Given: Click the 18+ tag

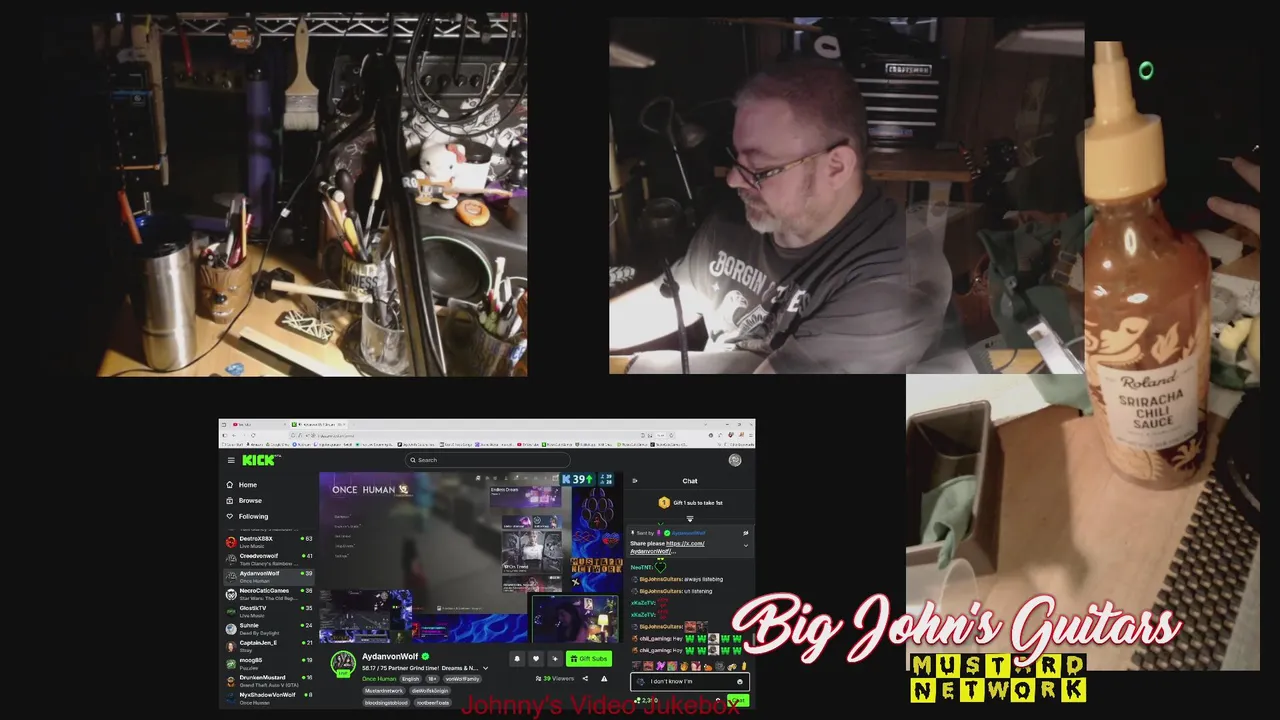Looking at the screenshot, I should pos(433,679).
